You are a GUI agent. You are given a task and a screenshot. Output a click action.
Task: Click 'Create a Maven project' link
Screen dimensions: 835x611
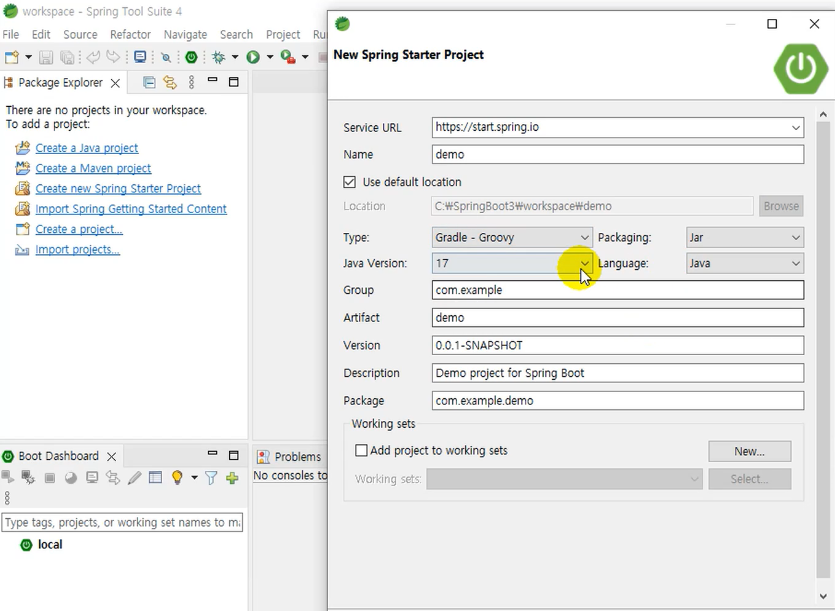[93, 168]
